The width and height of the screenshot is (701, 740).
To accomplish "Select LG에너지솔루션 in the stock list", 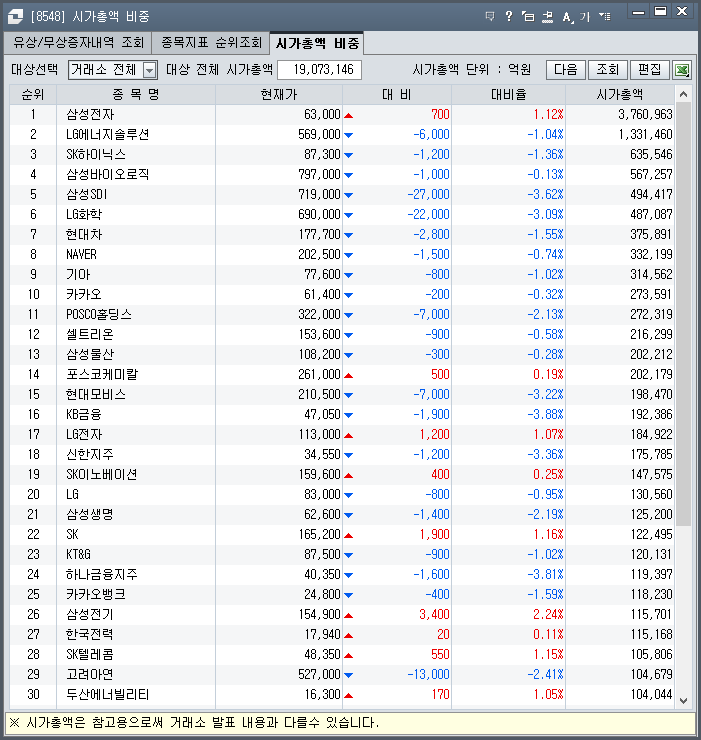I will (107, 135).
